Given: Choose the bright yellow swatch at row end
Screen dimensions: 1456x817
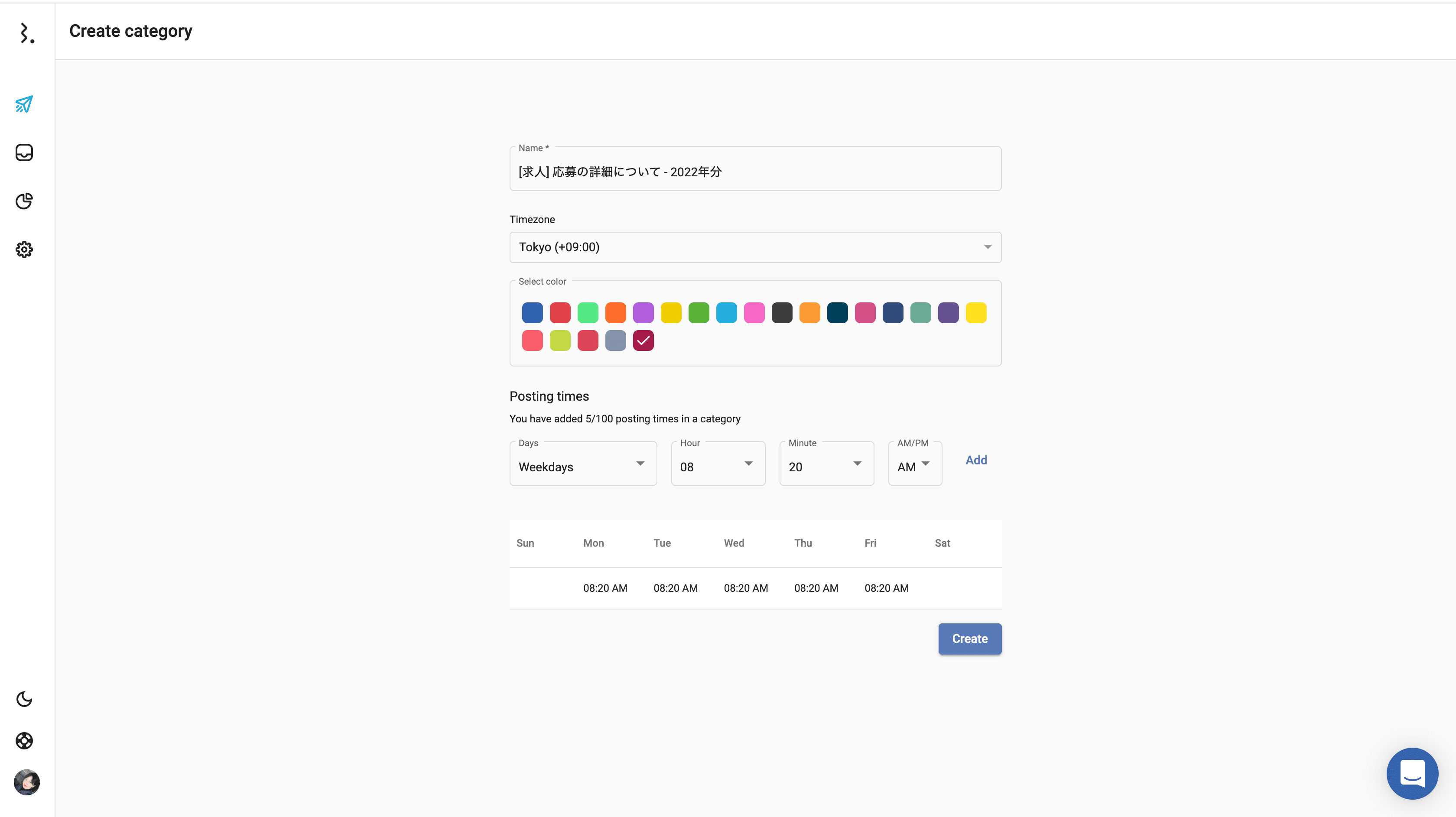Looking at the screenshot, I should pos(975,312).
